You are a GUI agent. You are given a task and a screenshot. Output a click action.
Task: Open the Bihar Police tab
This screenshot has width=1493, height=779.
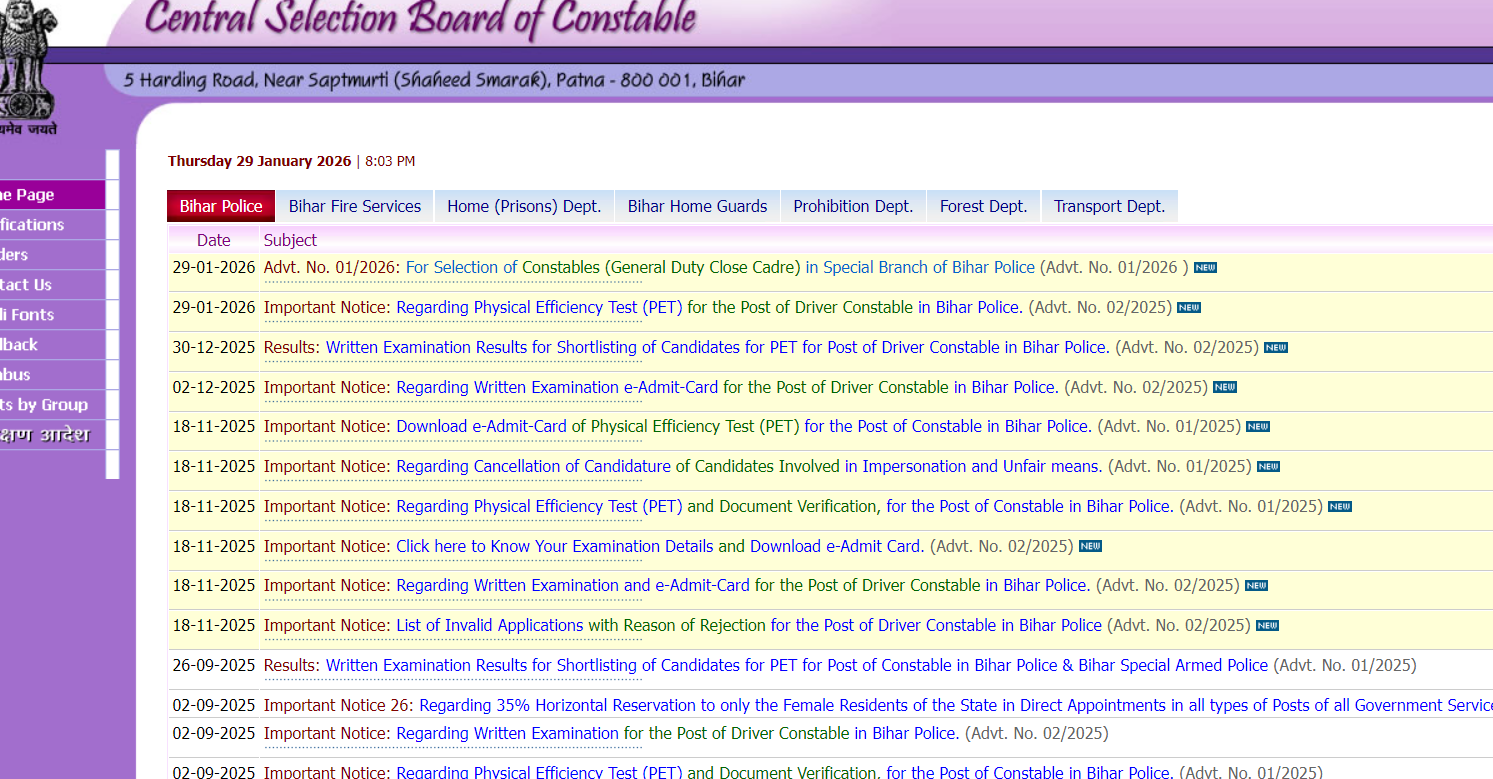point(221,206)
